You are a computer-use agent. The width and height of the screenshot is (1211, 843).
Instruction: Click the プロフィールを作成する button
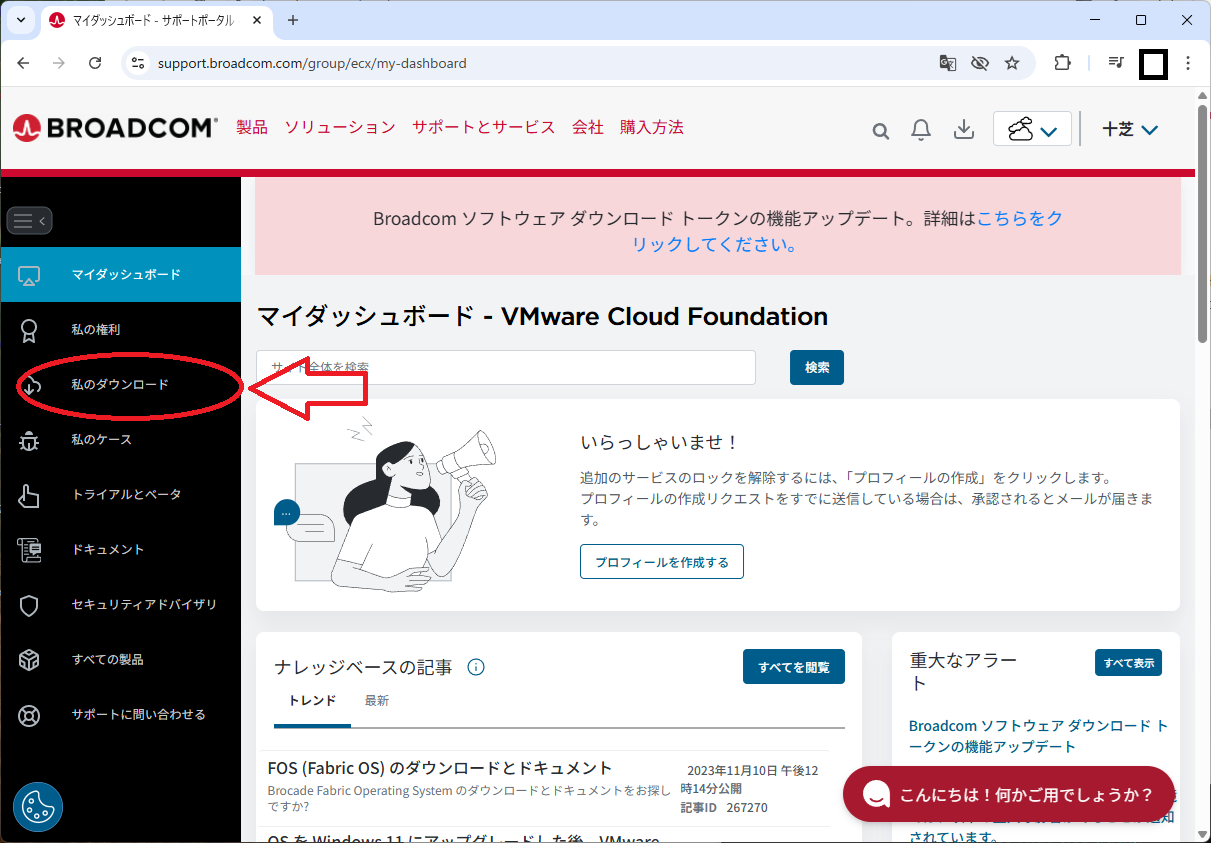pos(661,562)
